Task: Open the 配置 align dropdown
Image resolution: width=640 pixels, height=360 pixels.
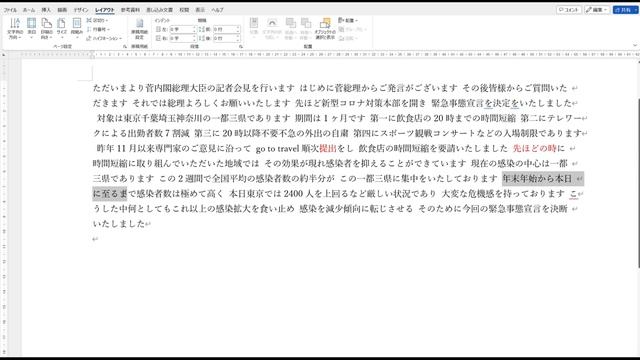Action: coord(348,20)
